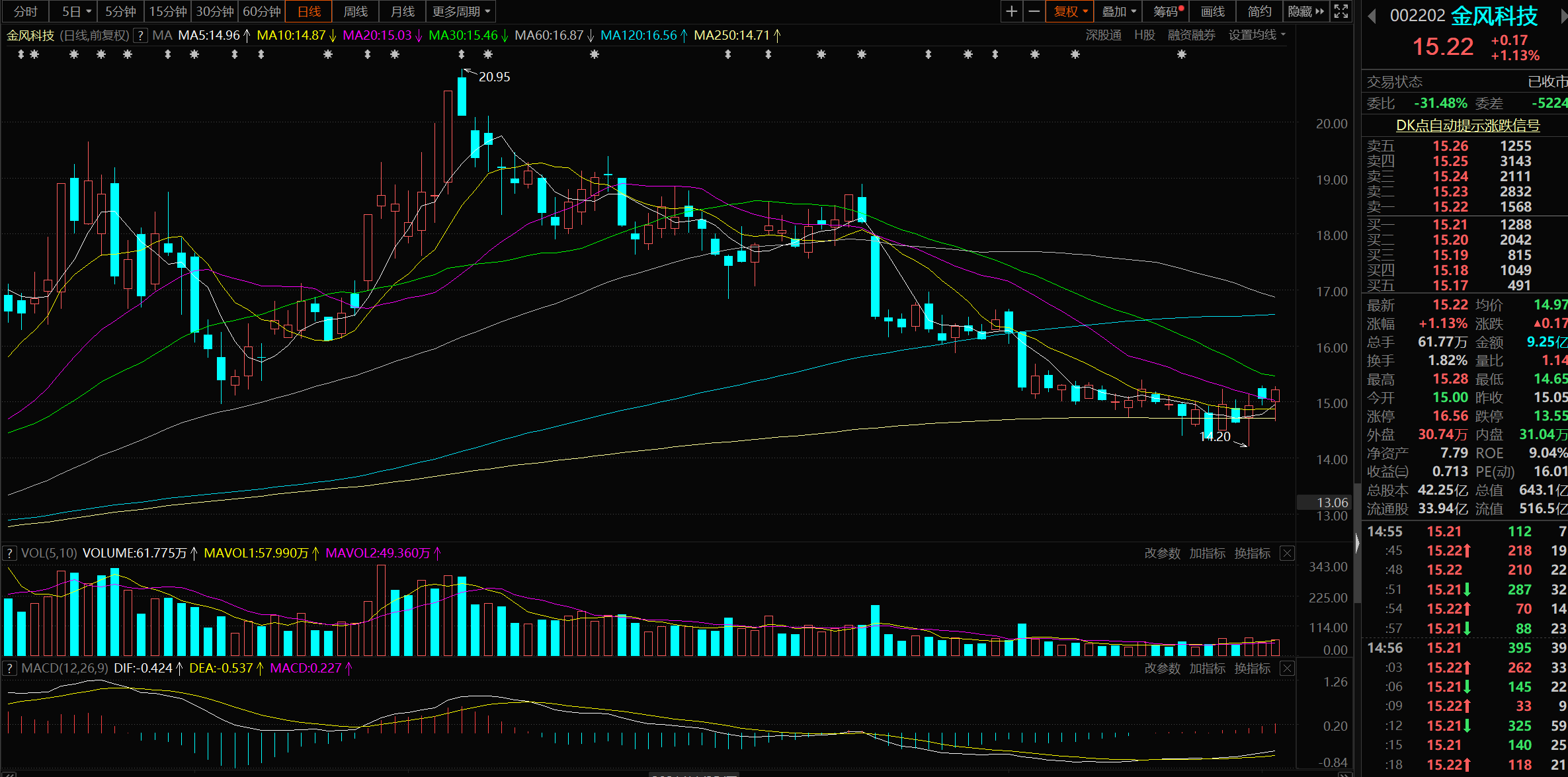Viewport: 1568px width, 777px height.
Task: Go to previous stock with left arrow
Action: click(x=1372, y=16)
